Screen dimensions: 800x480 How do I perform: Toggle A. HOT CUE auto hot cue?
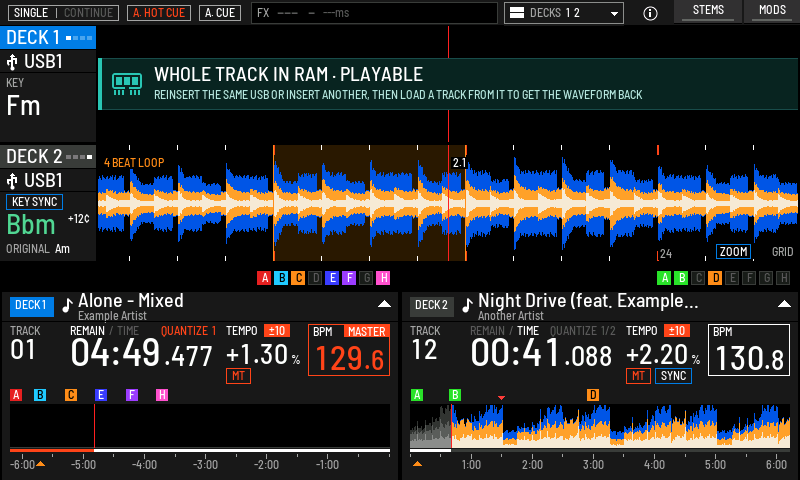159,13
